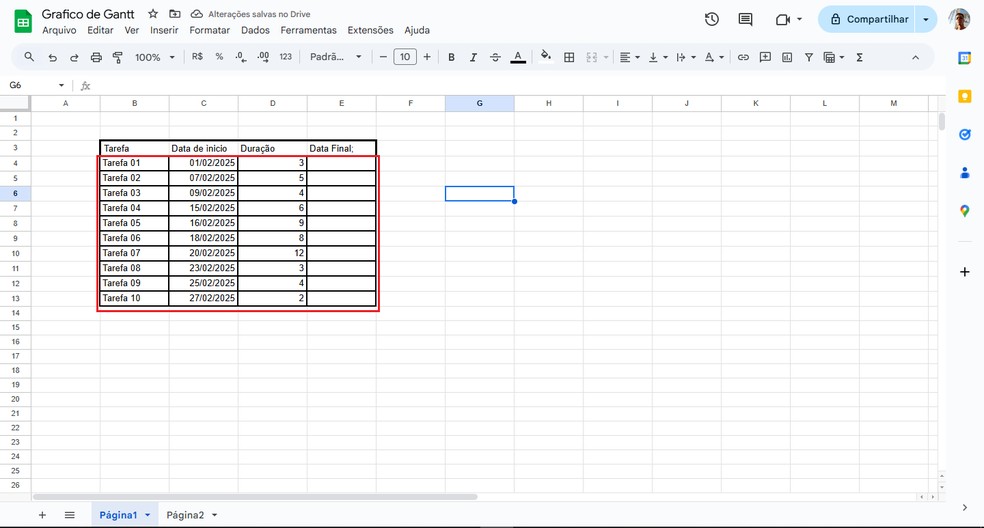Viewport: 984px width, 528px height.
Task: Toggle bold formatting
Action: pos(451,57)
